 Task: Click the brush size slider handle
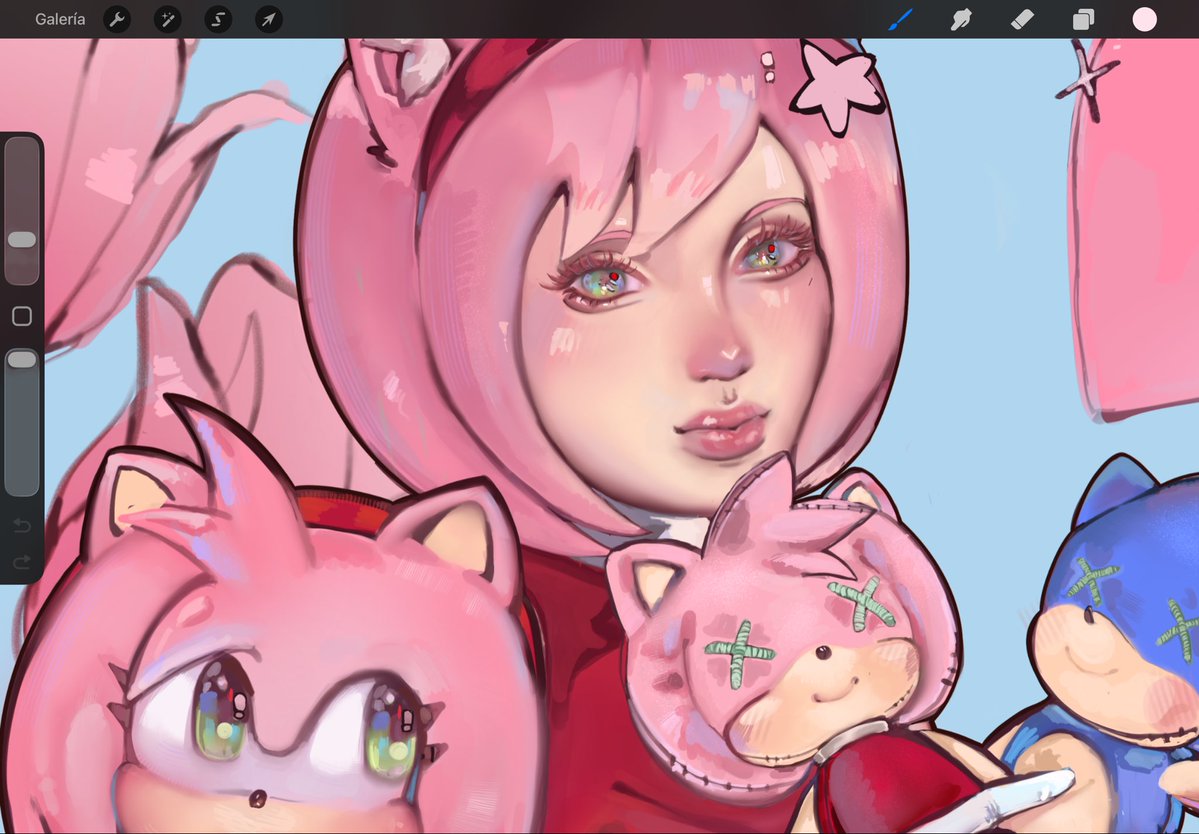click(21, 239)
